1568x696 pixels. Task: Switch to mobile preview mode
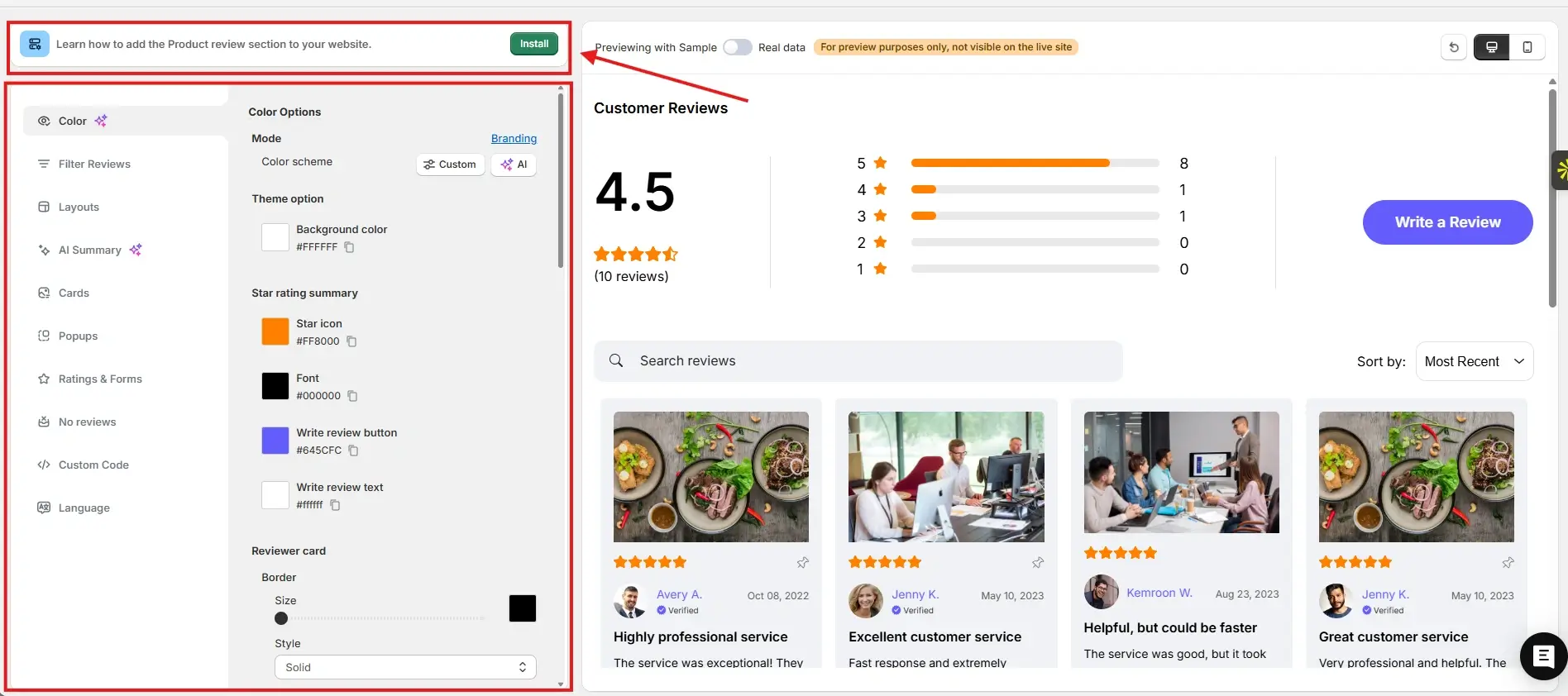(1527, 47)
